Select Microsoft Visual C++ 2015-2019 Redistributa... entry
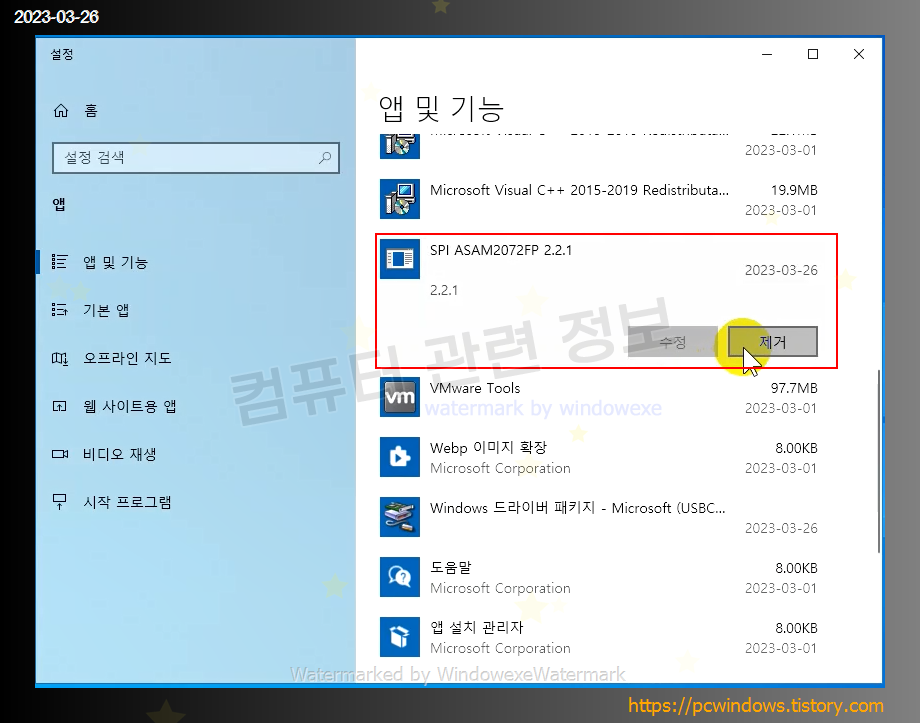The height and width of the screenshot is (723, 920). tap(579, 190)
